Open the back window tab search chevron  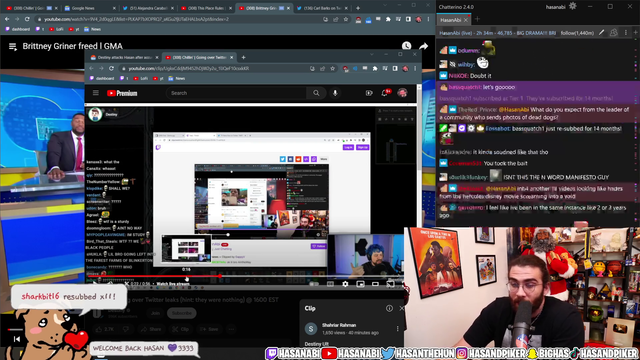point(385,5)
